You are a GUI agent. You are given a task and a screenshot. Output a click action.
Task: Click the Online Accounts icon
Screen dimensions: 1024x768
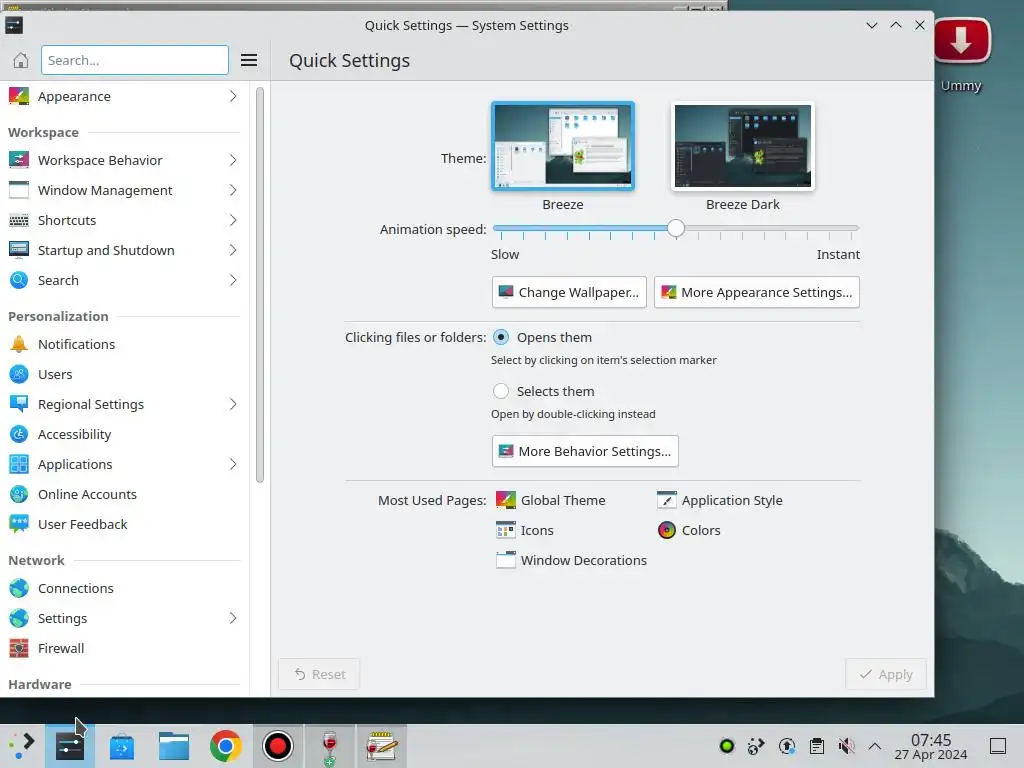(19, 494)
